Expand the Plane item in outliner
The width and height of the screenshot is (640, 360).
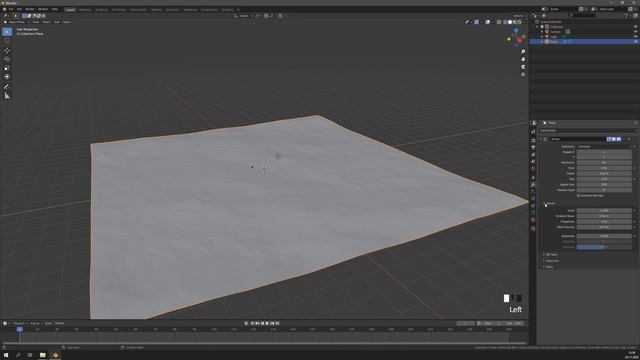pos(542,42)
